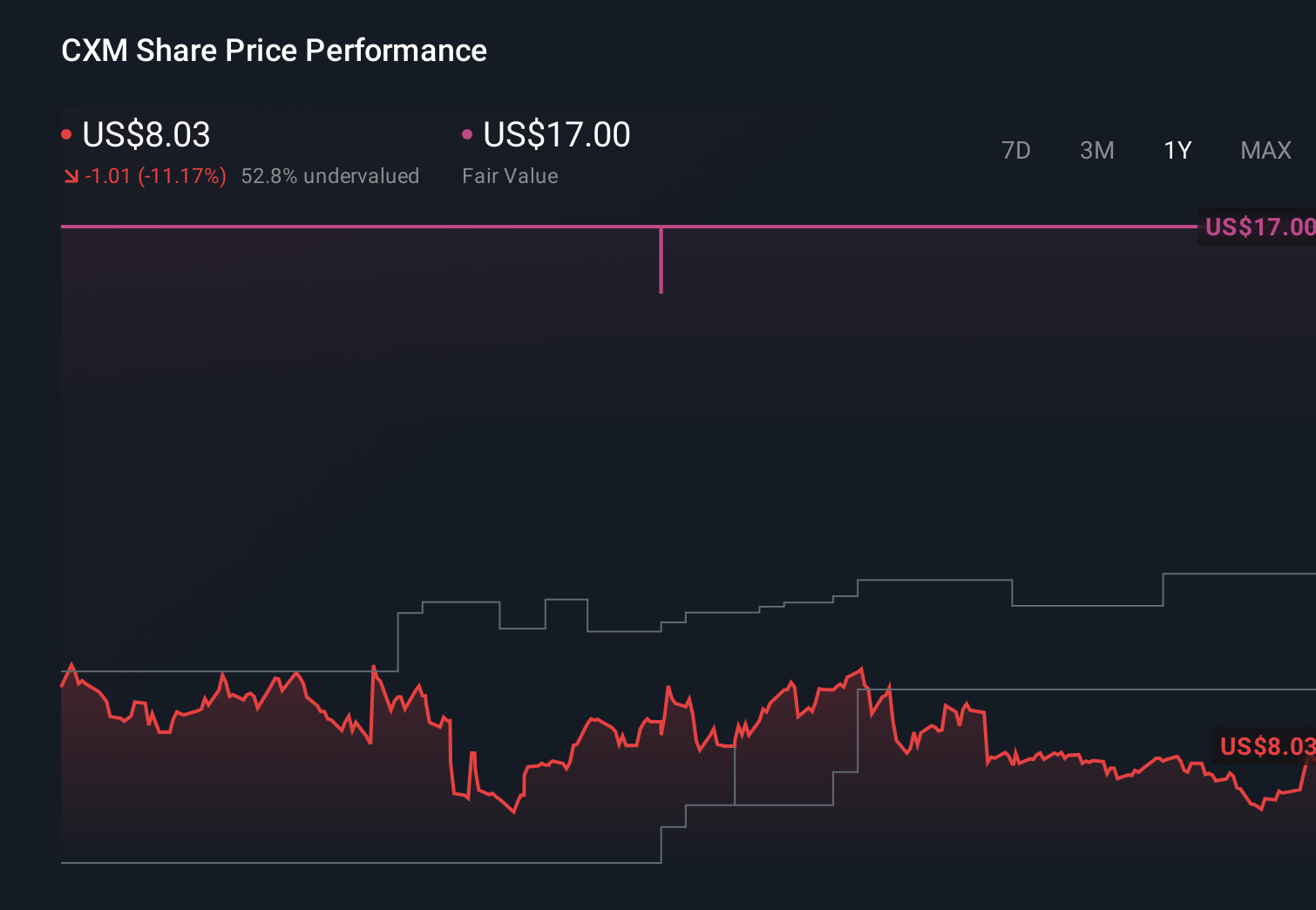Screen dimensions: 1316x910
Task: Open the MAX historical view
Action: tap(1265, 150)
